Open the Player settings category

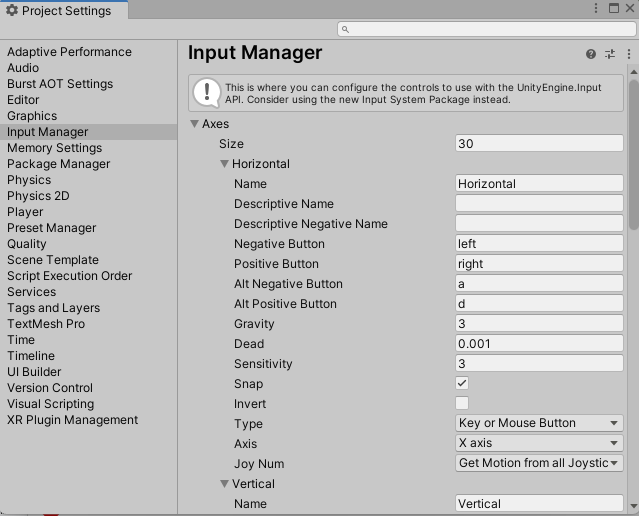[25, 212]
